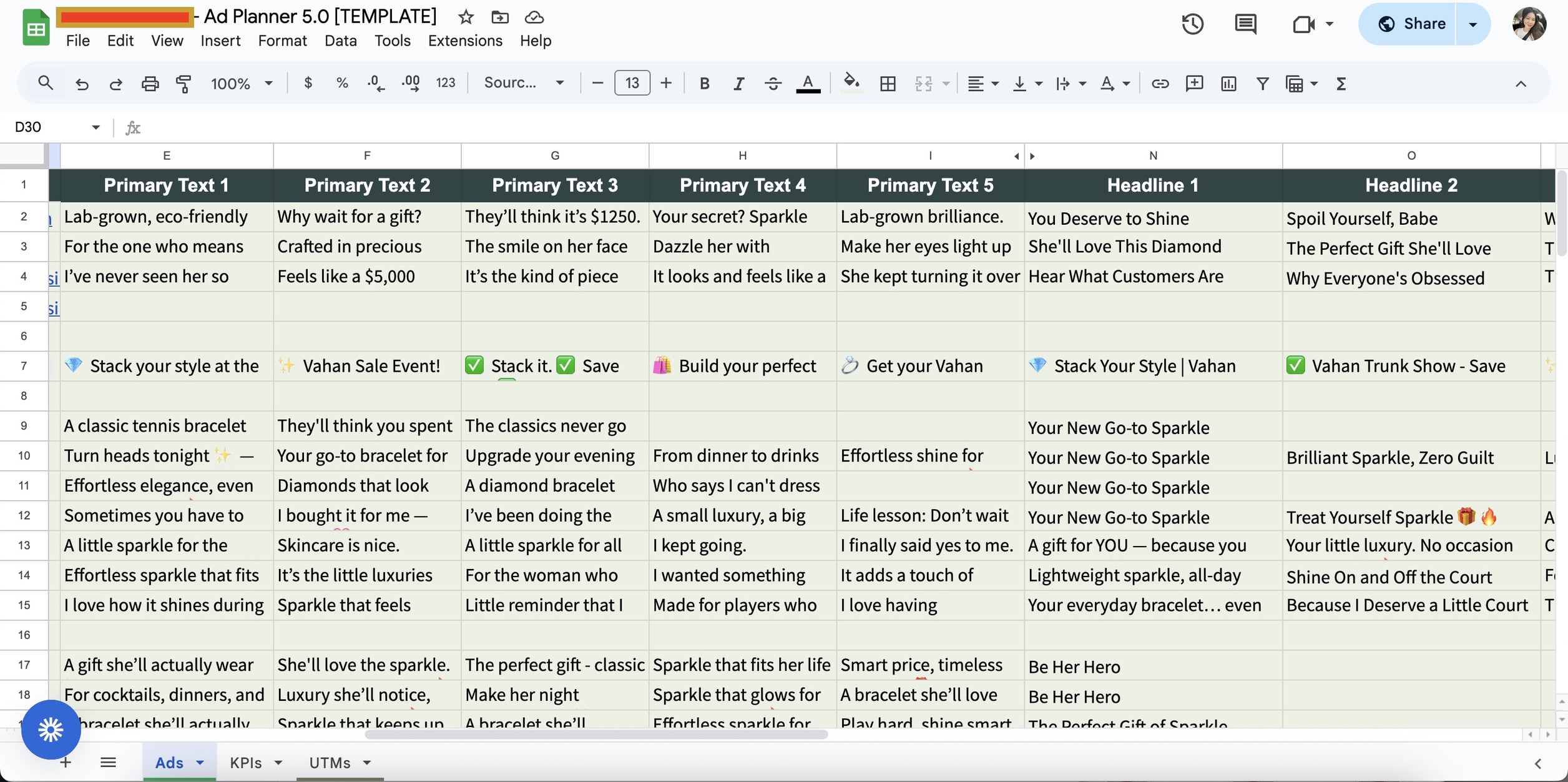Viewport: 1568px width, 782px height.
Task: Toggle bold formatting
Action: [x=705, y=83]
